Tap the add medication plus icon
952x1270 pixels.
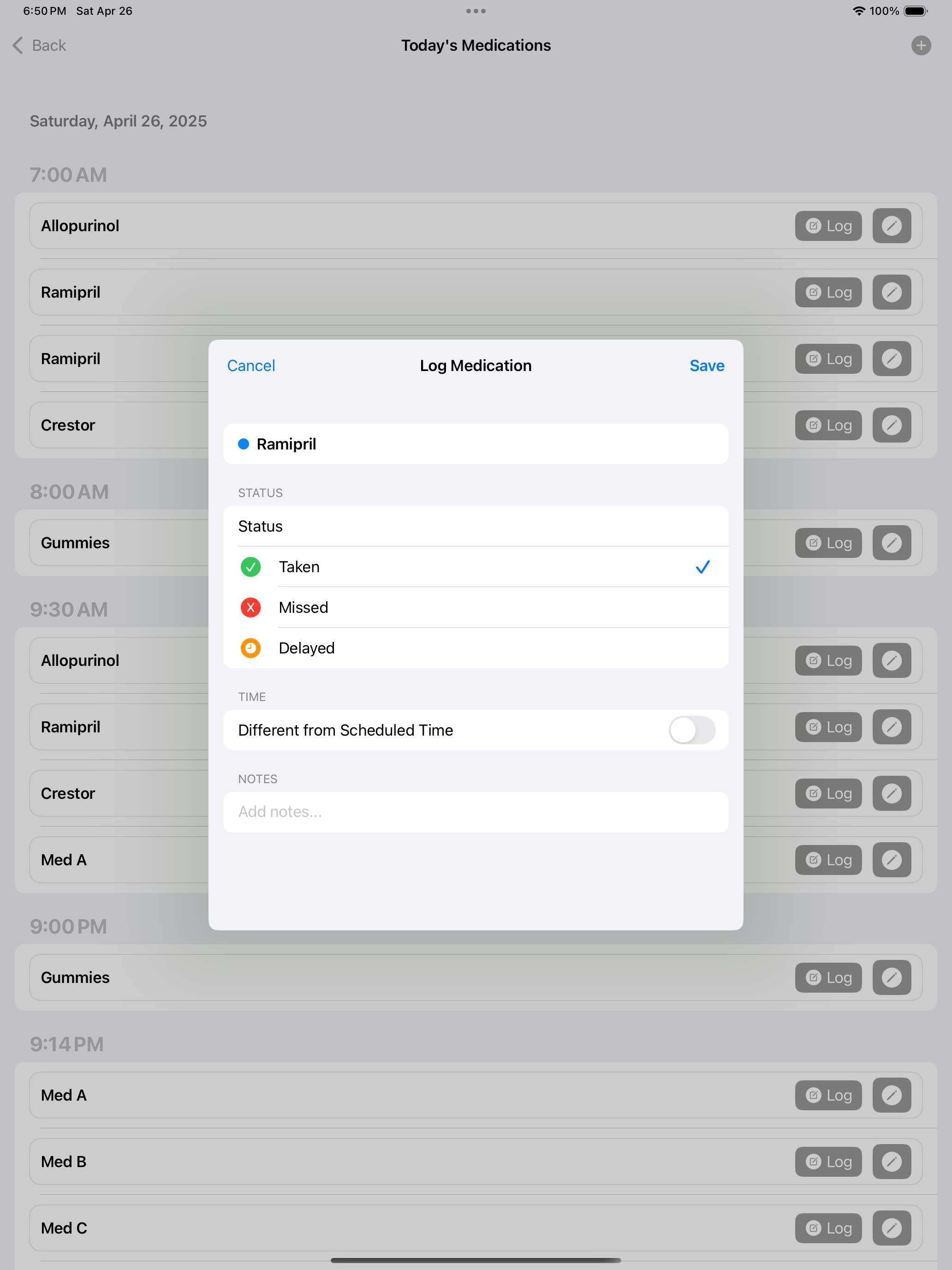pos(921,45)
